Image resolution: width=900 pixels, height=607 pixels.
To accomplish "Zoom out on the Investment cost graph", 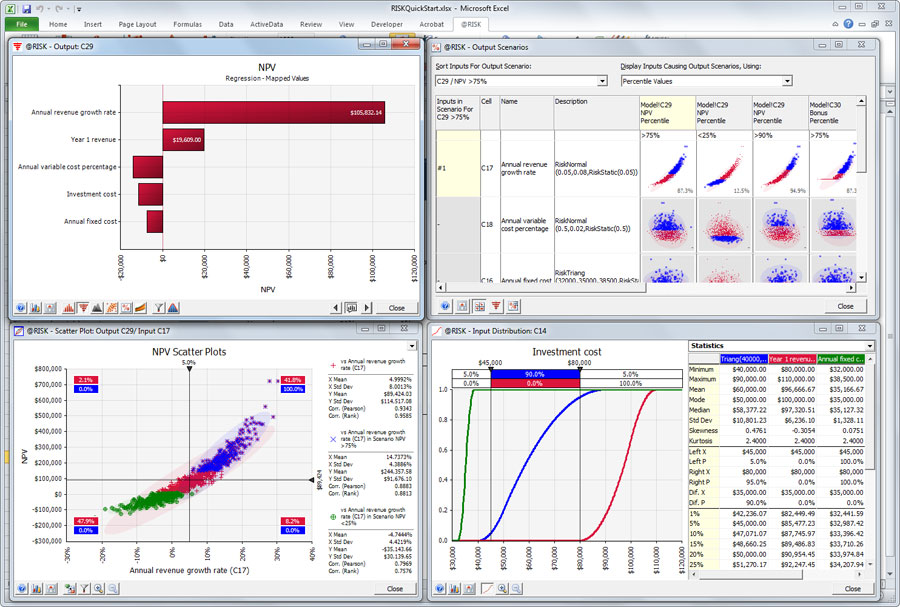I will click(517, 589).
